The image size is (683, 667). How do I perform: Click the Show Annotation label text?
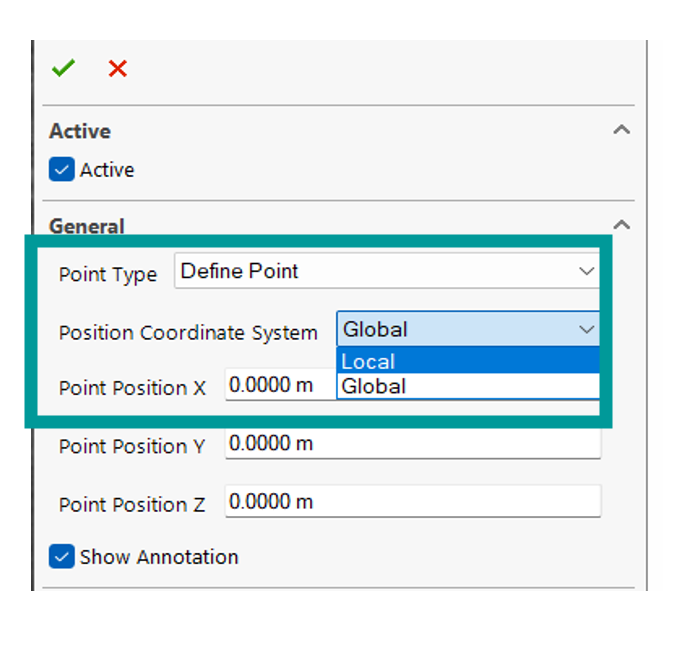click(x=159, y=557)
